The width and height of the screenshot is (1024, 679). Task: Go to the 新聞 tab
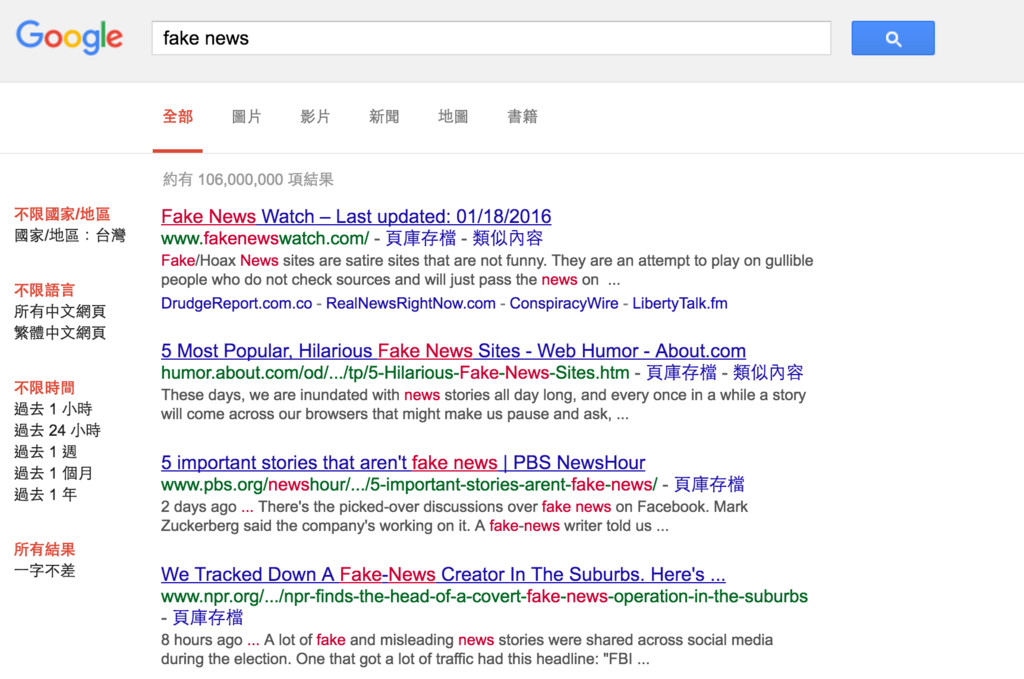click(x=384, y=117)
